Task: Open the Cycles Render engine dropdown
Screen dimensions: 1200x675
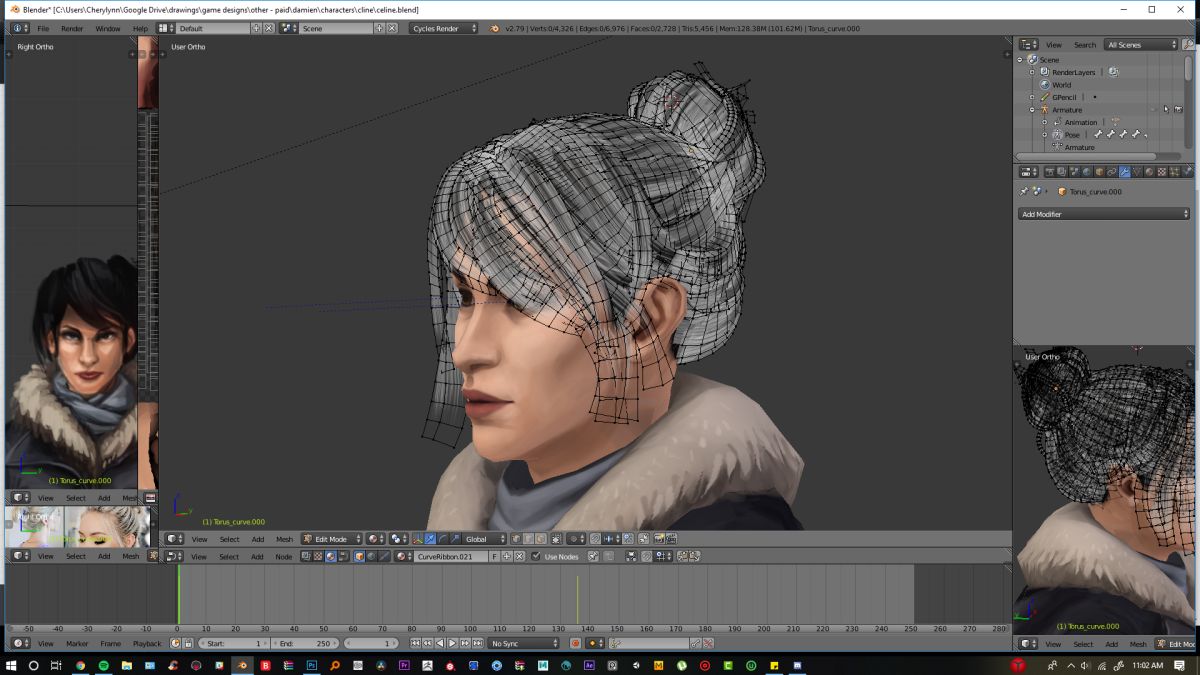Action: point(441,28)
